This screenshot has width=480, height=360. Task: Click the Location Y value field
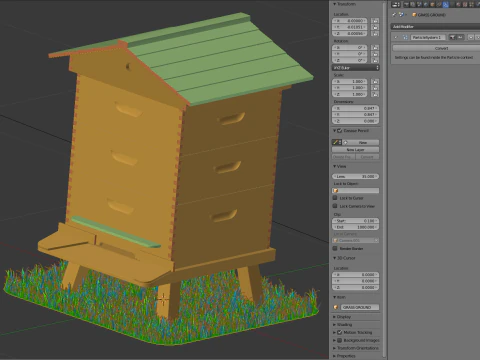click(x=350, y=27)
